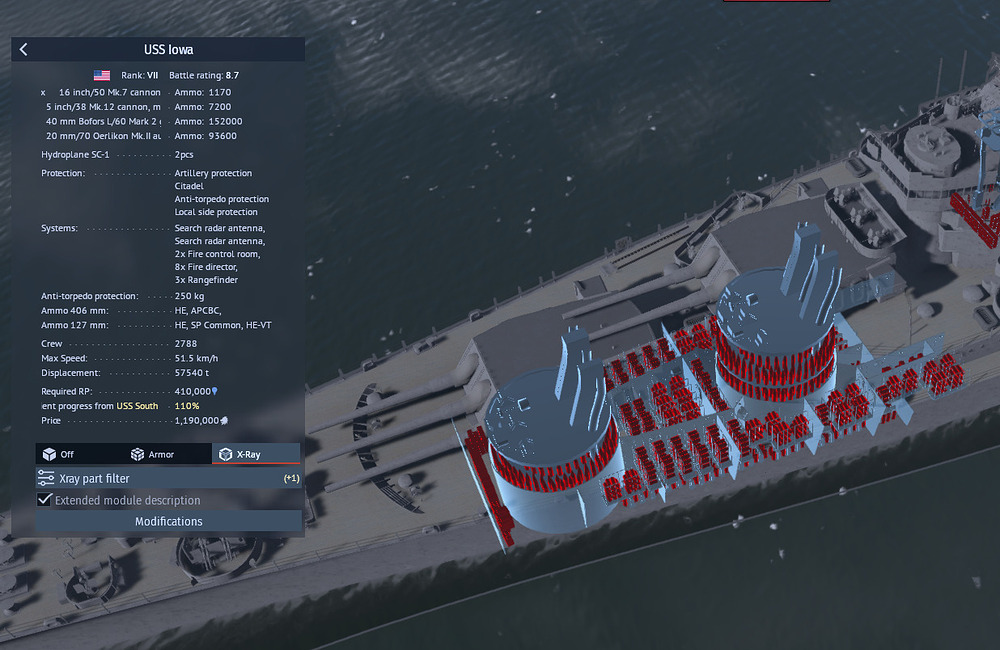Click the back arrow beside USS Iowa
1000x650 pixels.
(24, 50)
